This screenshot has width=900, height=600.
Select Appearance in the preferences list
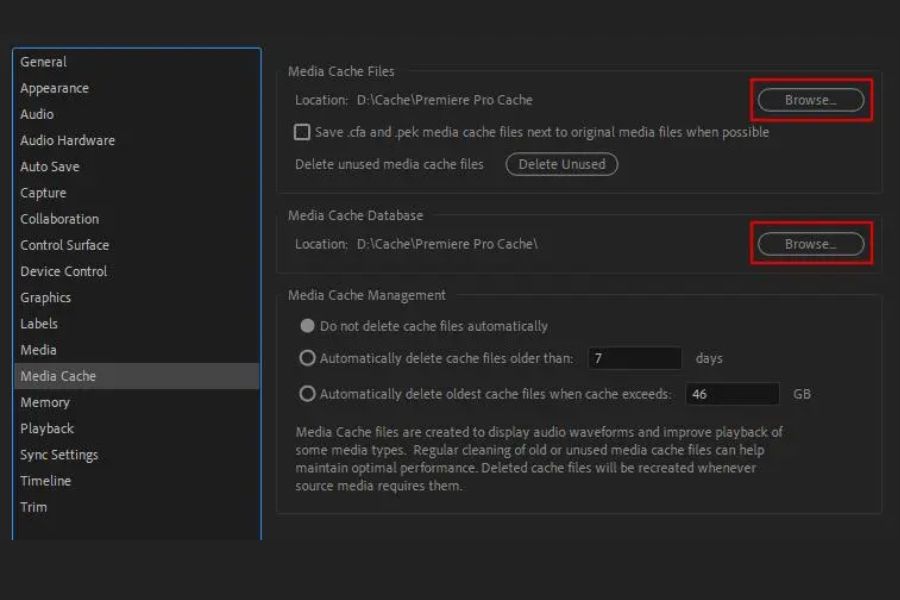[x=54, y=88]
